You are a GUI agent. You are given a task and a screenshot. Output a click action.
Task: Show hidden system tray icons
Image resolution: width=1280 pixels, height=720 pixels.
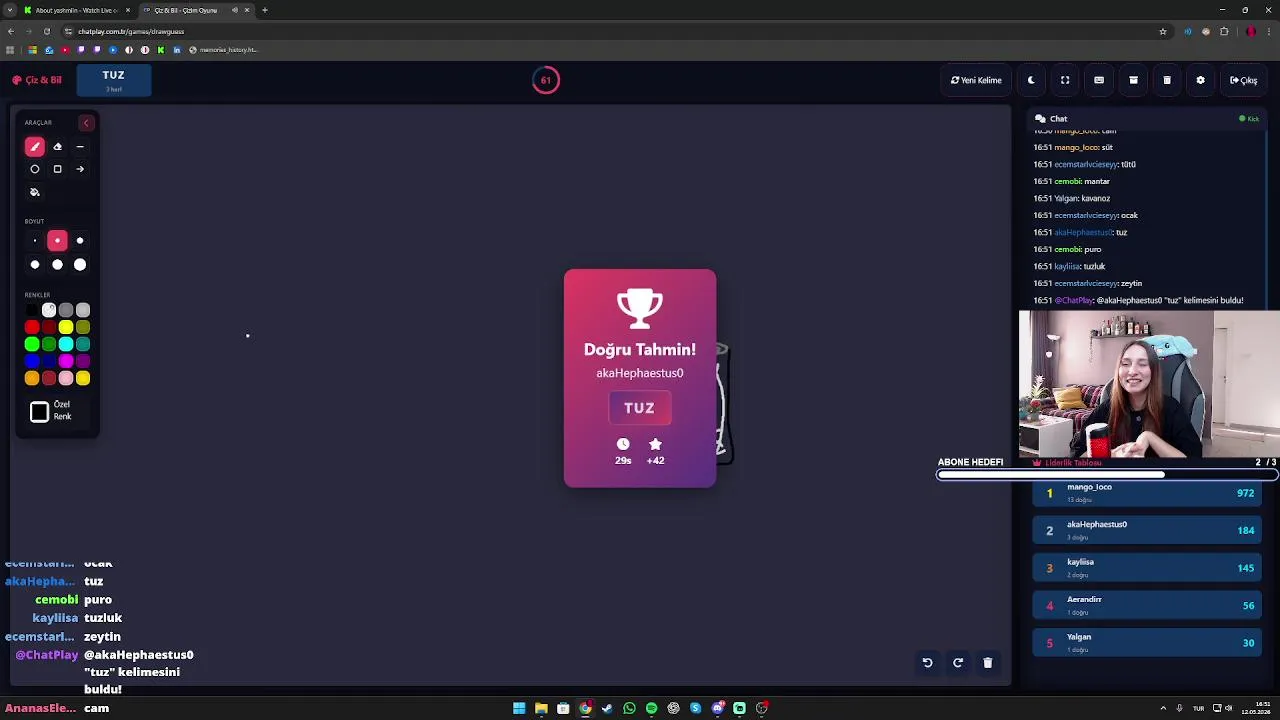click(1163, 708)
